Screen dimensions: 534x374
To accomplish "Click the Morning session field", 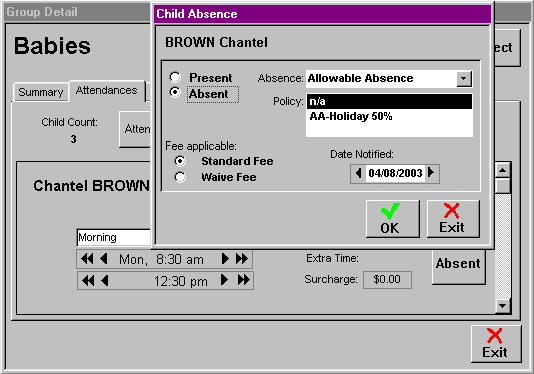I will click(x=113, y=237).
